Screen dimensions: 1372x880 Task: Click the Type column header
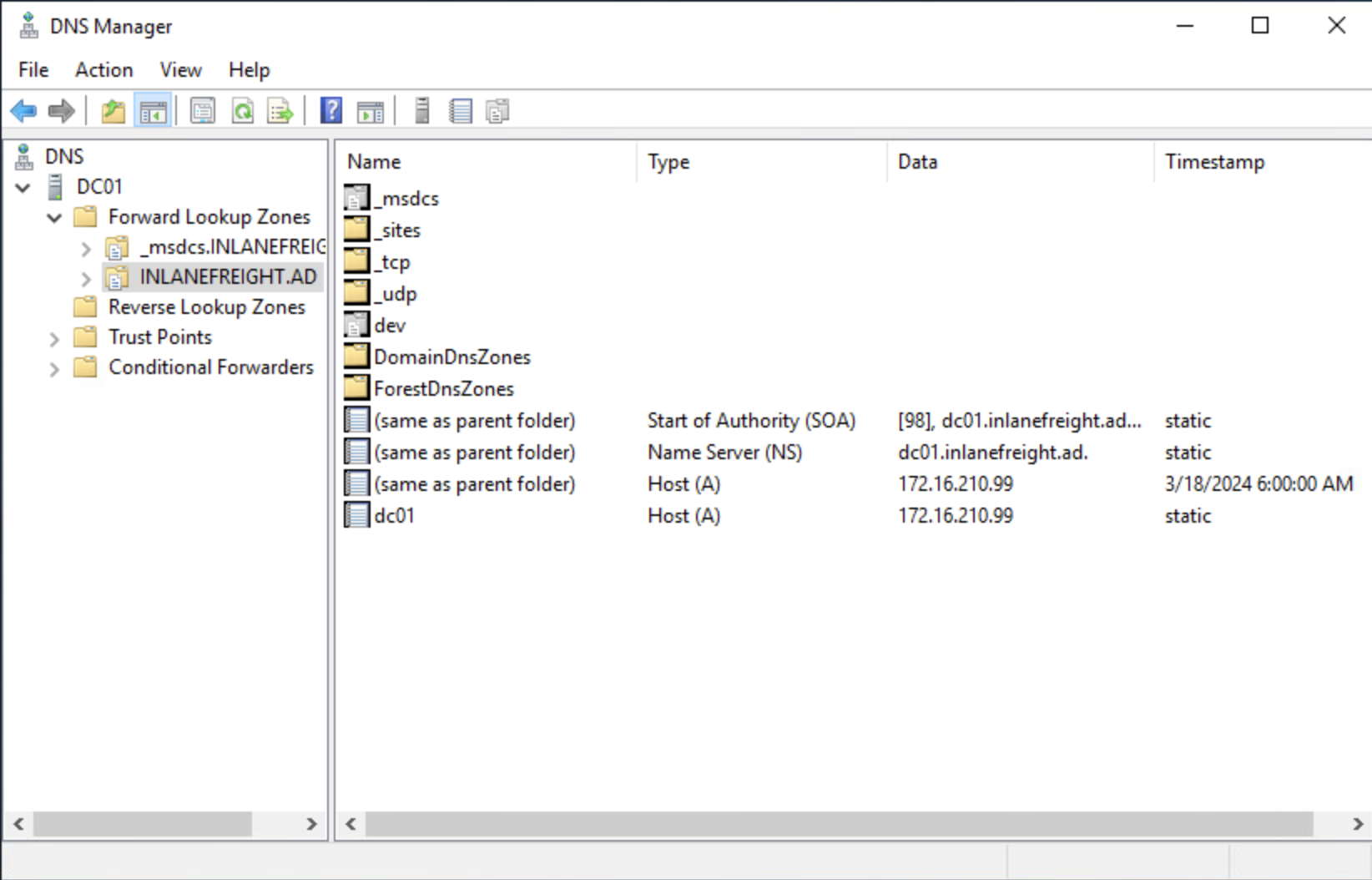pyautogui.click(x=668, y=162)
